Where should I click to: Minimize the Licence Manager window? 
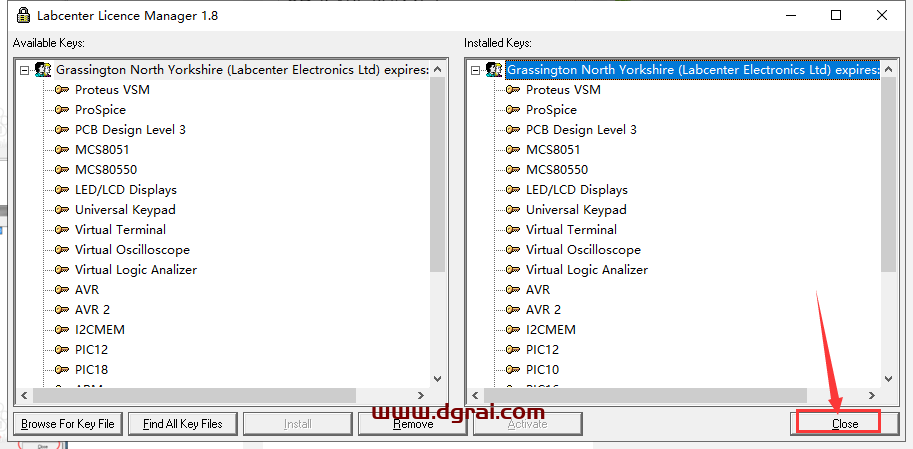click(790, 15)
